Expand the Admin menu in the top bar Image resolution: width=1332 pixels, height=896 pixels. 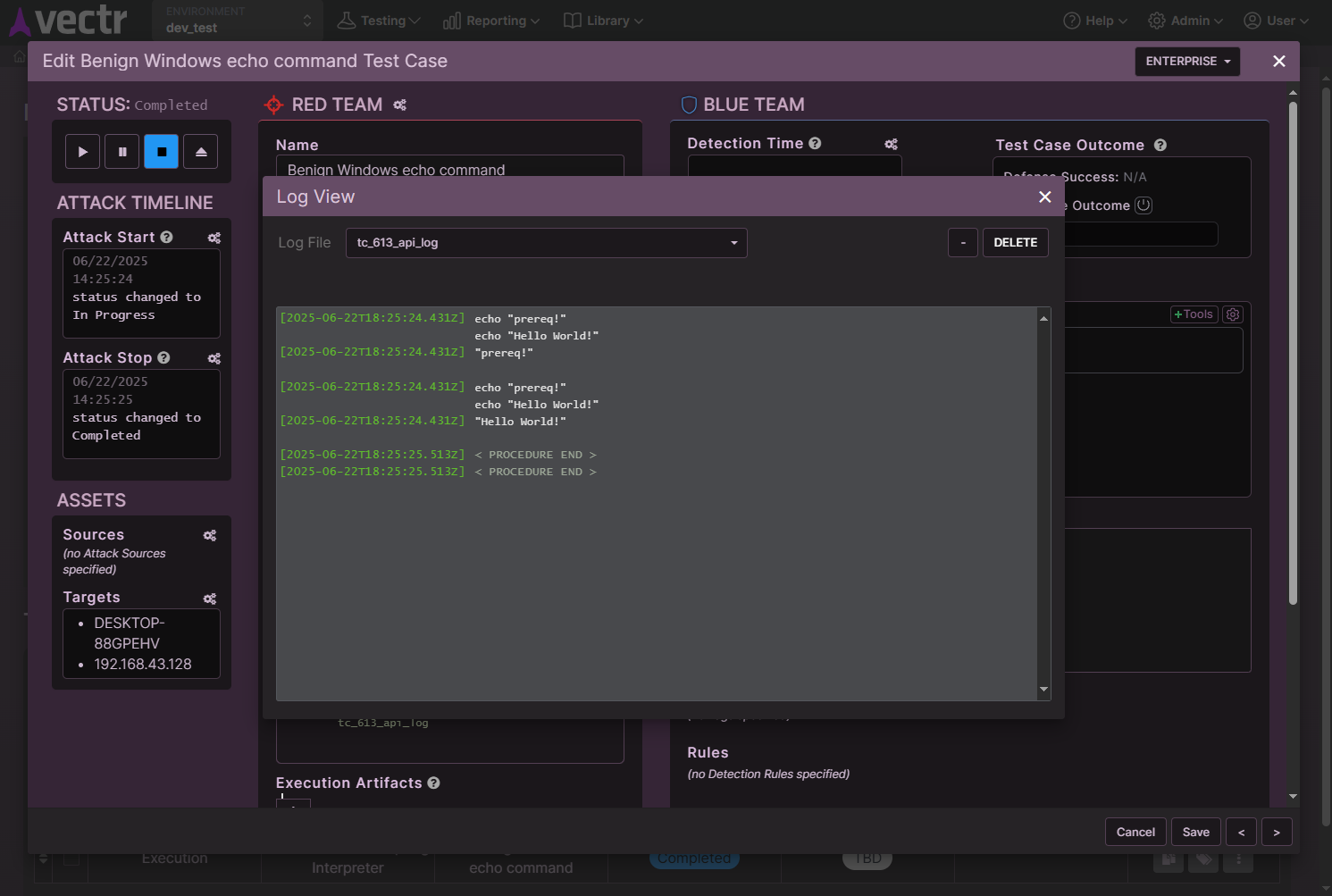pos(1185,20)
